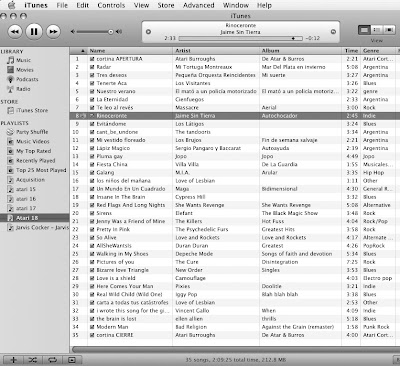The height and width of the screenshot is (366, 400).
Task: Uncheck the Galang song checkbox
Action: pos(92,173)
